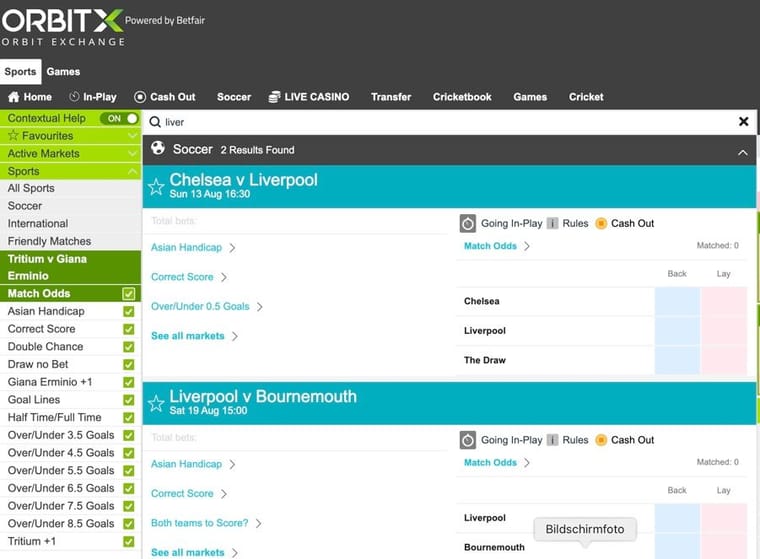Viewport: 760px width, 559px height.
Task: Collapse the Soccer results section
Action: pos(742,152)
